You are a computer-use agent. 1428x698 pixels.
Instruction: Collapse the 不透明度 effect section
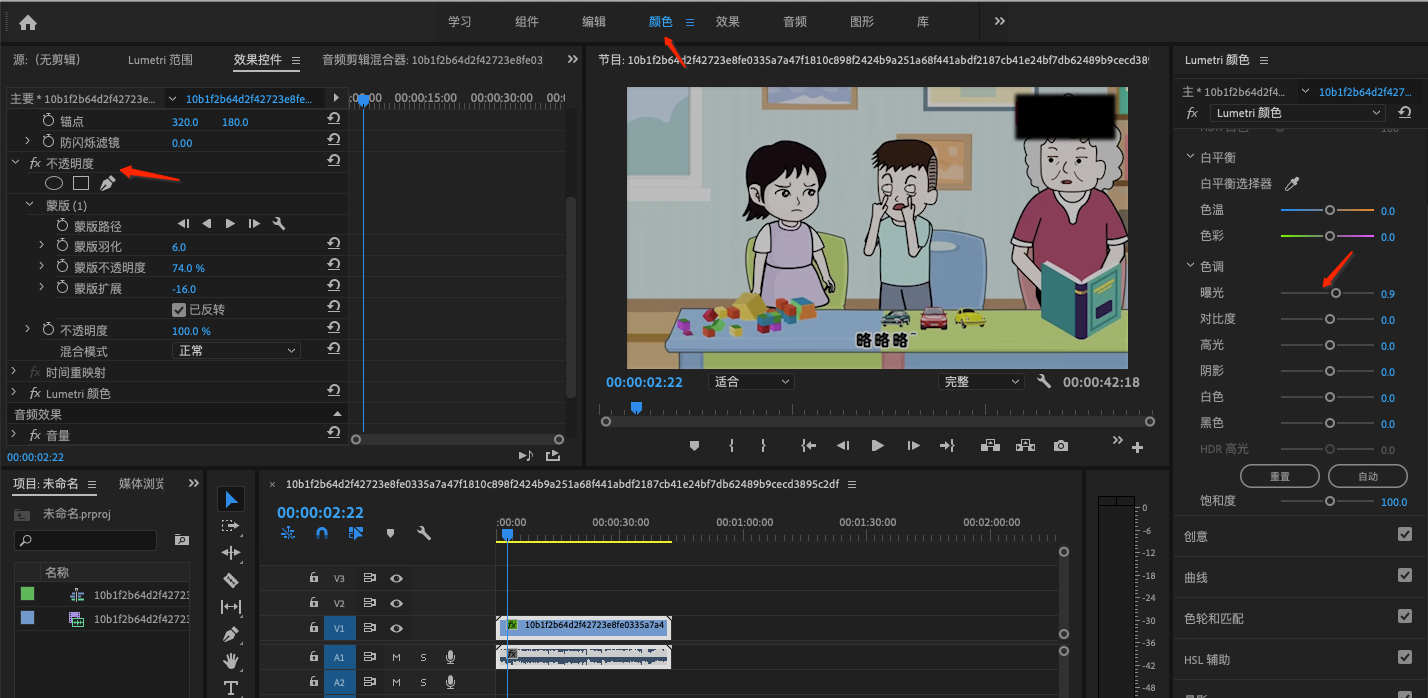(x=16, y=163)
